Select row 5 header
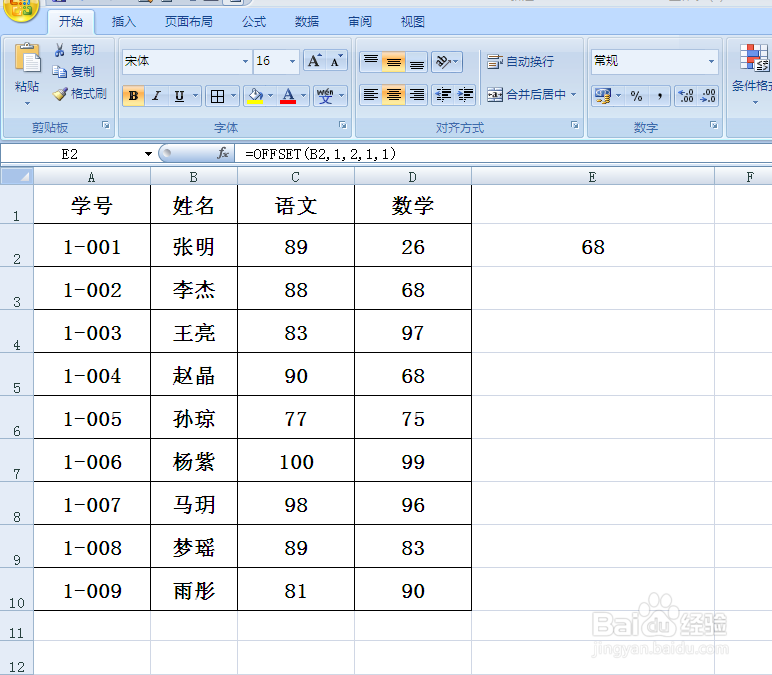This screenshot has height=675, width=772. tap(17, 375)
